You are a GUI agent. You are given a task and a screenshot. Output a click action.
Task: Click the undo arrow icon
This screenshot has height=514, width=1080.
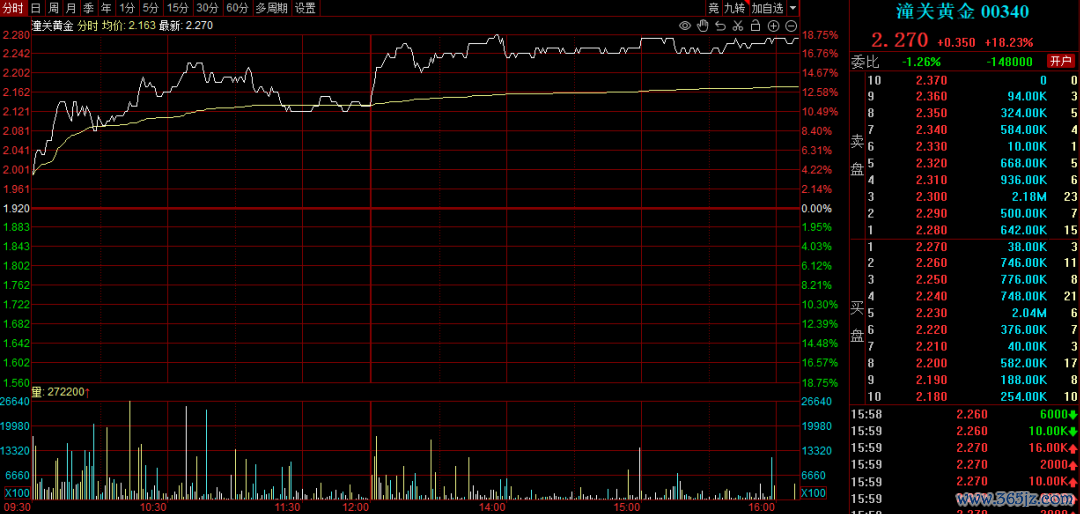(x=719, y=25)
